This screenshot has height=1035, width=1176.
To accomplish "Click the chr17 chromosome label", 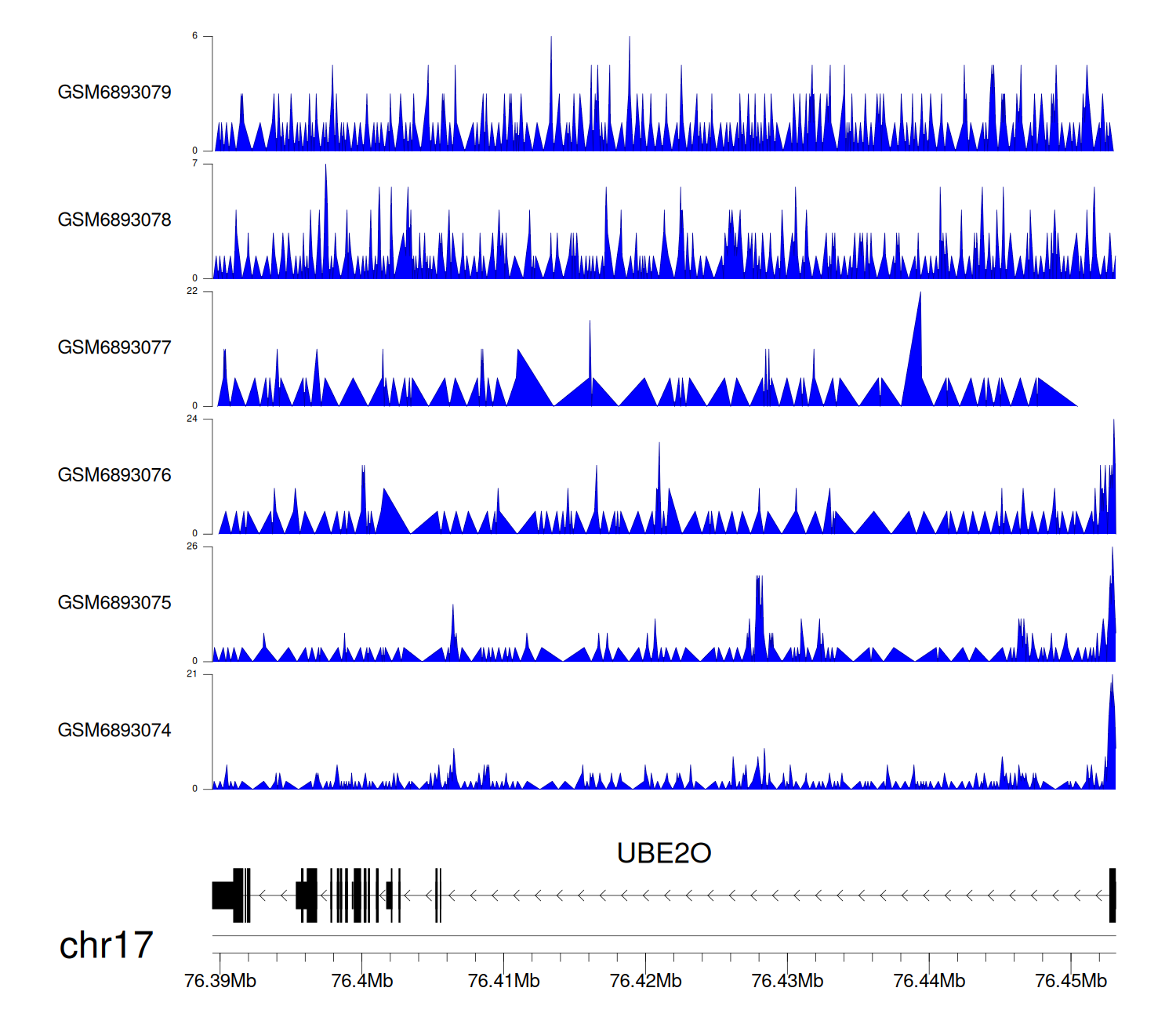I will click(x=106, y=946).
